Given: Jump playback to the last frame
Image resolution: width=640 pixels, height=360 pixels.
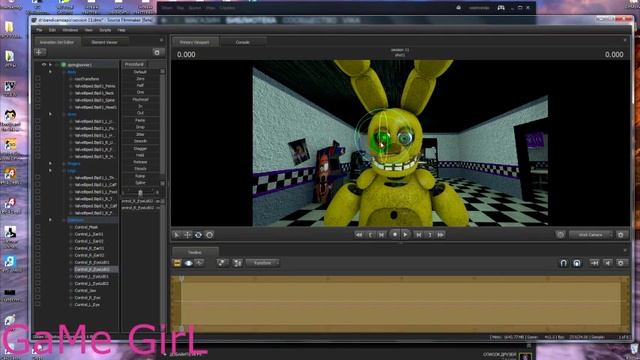Looking at the screenshot, I should (x=441, y=235).
